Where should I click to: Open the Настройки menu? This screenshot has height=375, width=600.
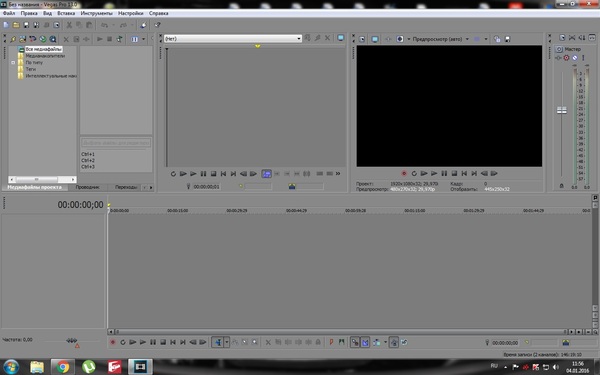[x=130, y=13]
